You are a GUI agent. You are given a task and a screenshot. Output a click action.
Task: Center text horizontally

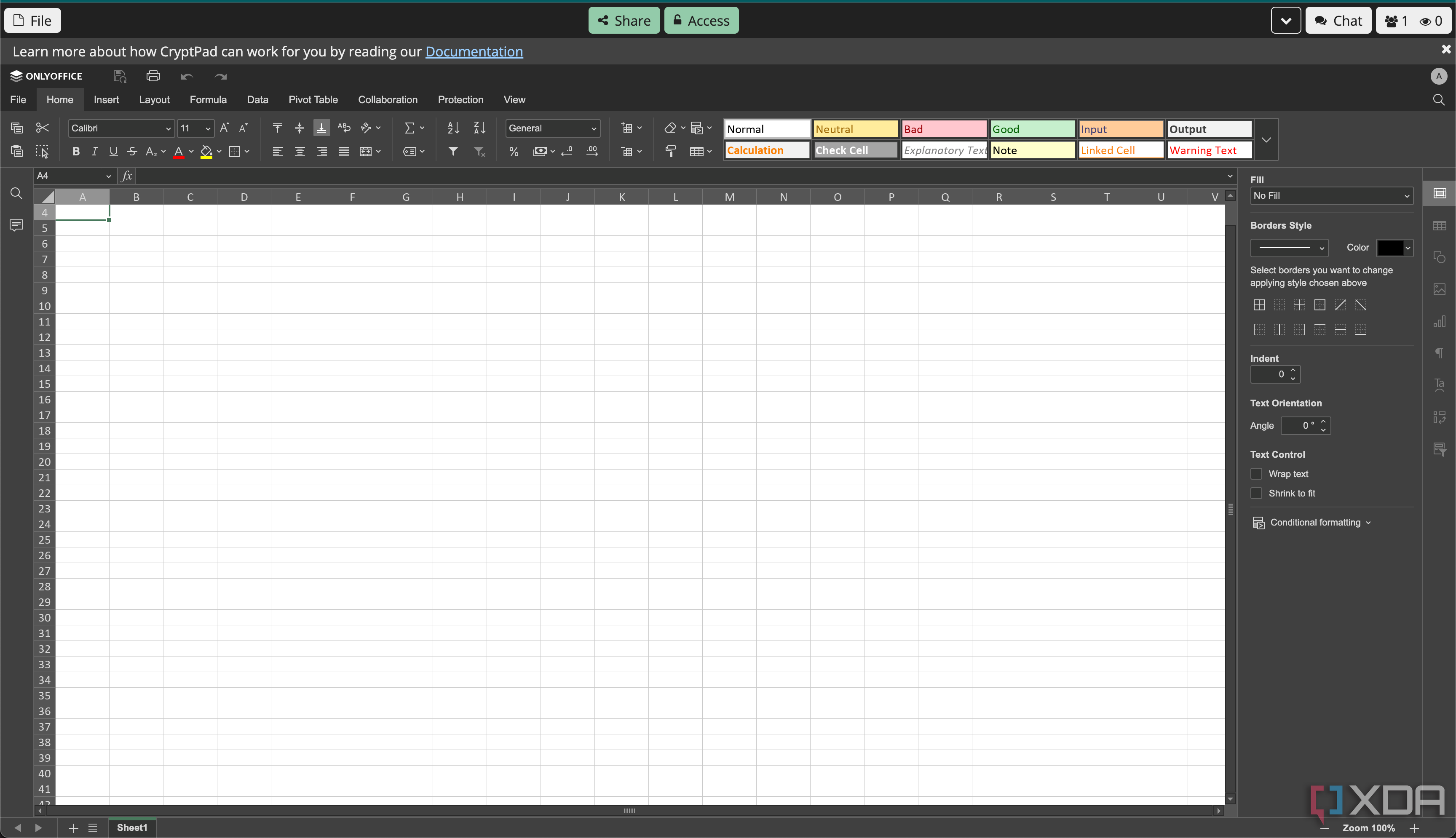pyautogui.click(x=300, y=151)
